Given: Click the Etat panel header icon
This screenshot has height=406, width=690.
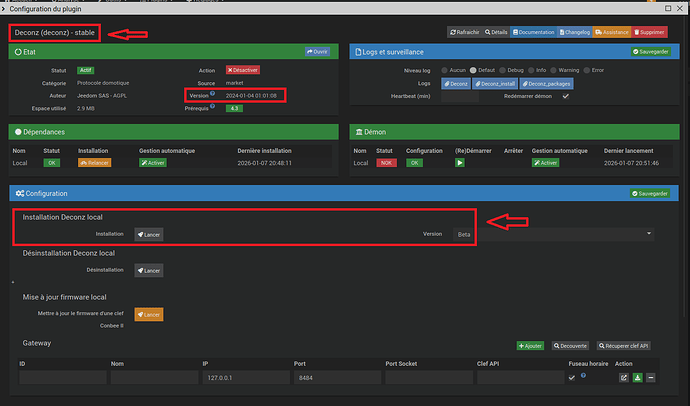Looking at the screenshot, I should [x=18, y=52].
